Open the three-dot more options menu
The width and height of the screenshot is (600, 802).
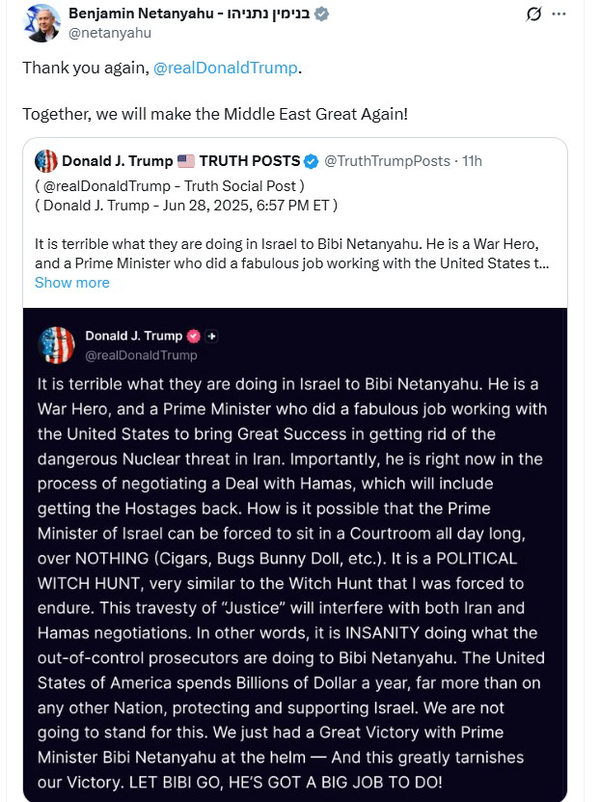click(570, 15)
